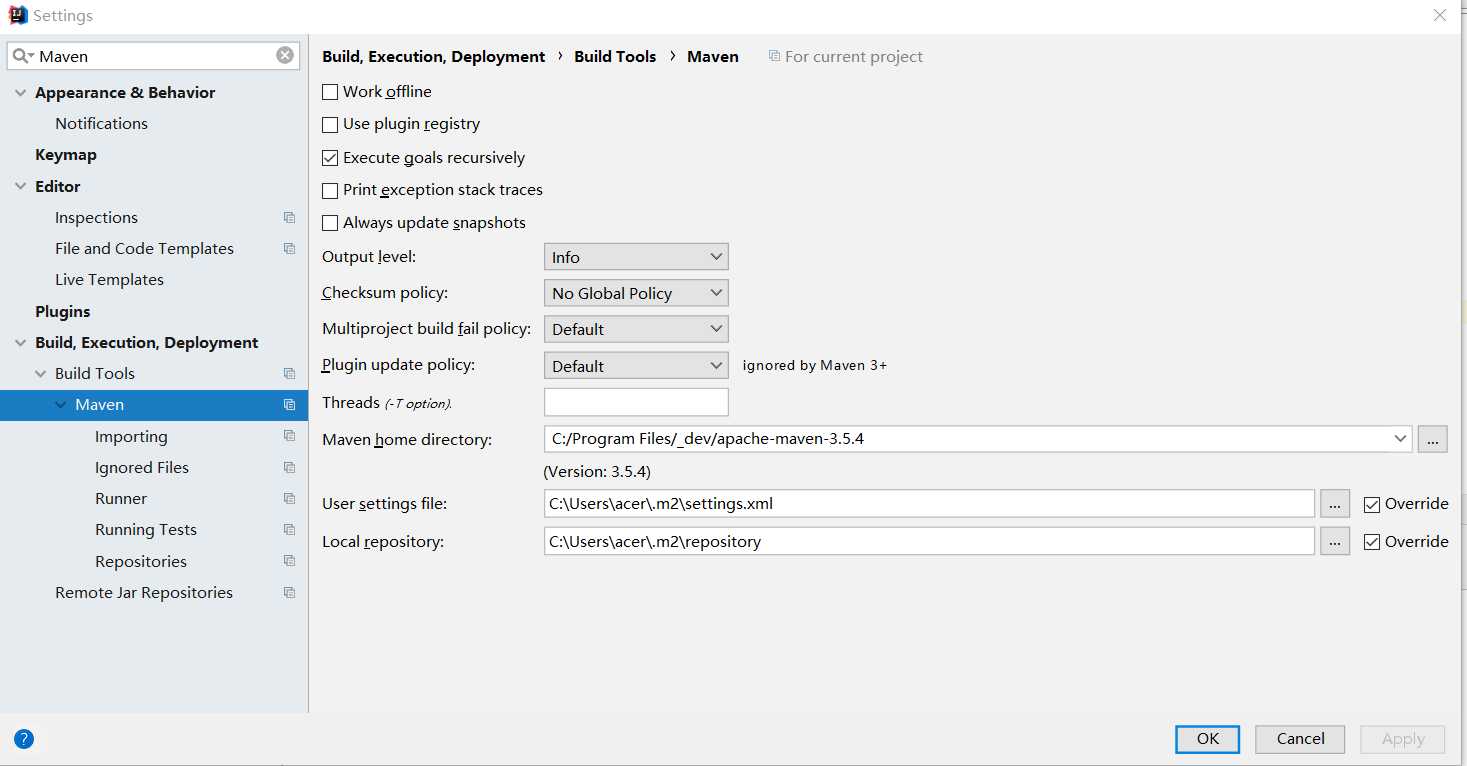Select Importing under Maven
Viewport: 1467px width, 766px height.
click(x=131, y=437)
